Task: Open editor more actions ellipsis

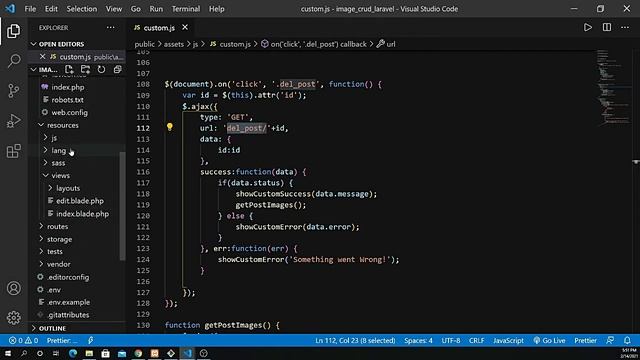Action: 625,27
